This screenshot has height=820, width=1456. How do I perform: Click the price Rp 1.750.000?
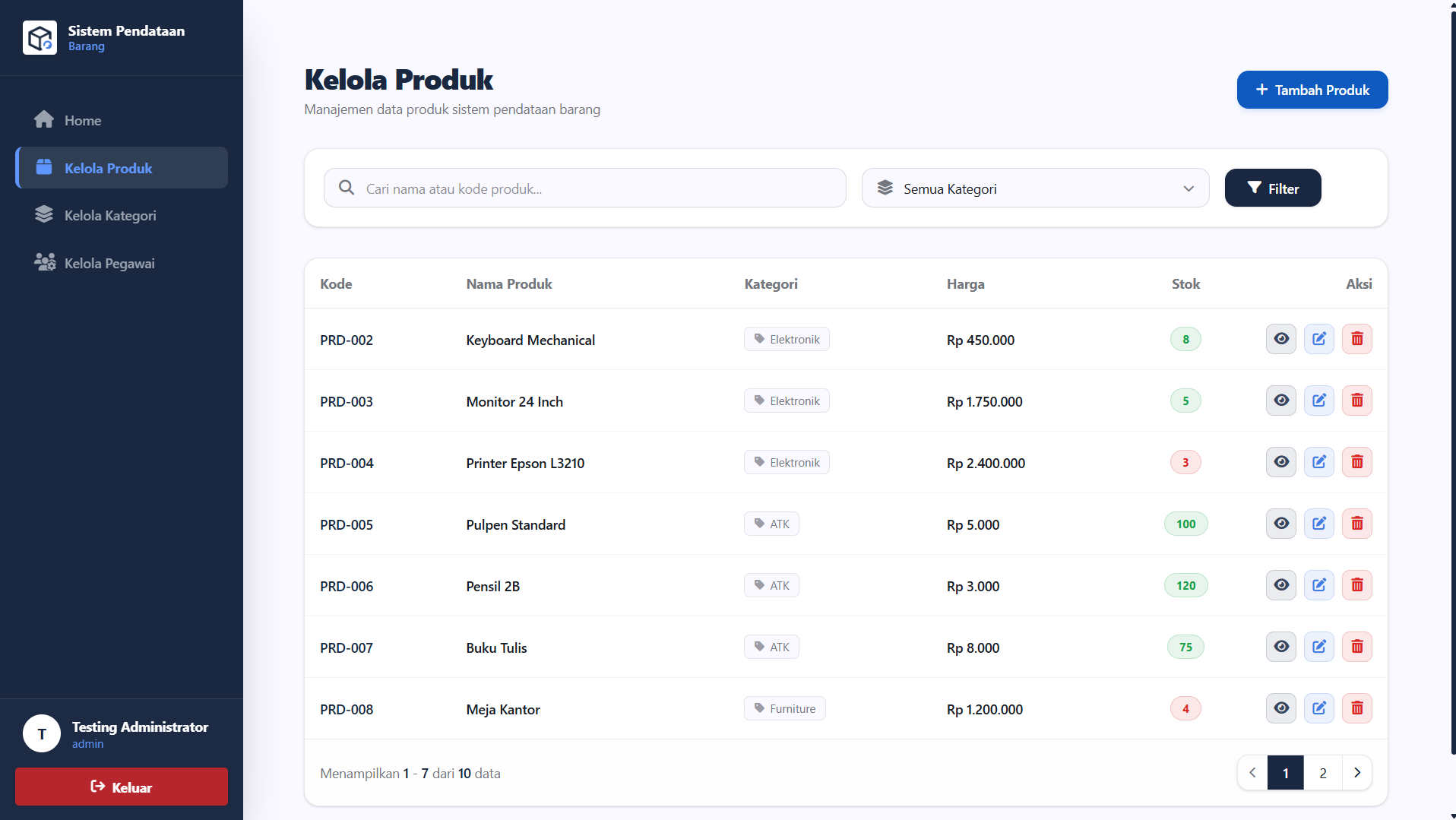click(985, 401)
